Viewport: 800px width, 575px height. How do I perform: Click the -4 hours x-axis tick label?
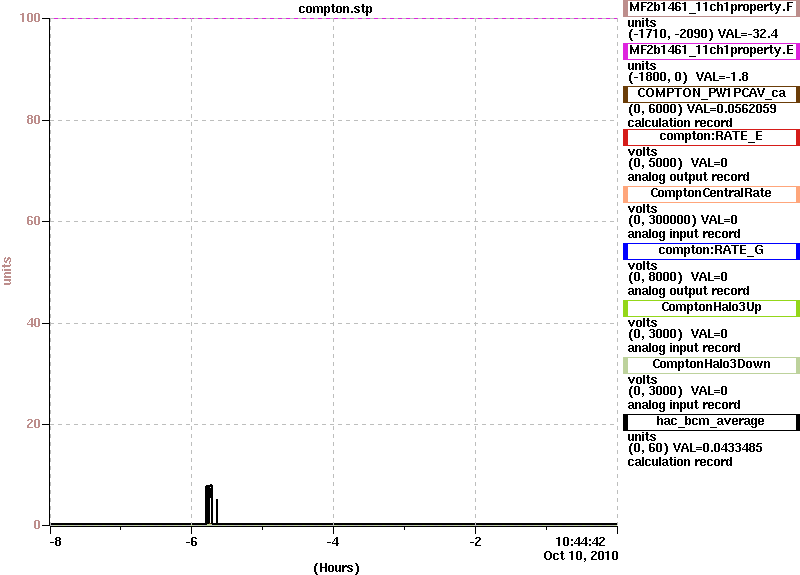coord(333,542)
